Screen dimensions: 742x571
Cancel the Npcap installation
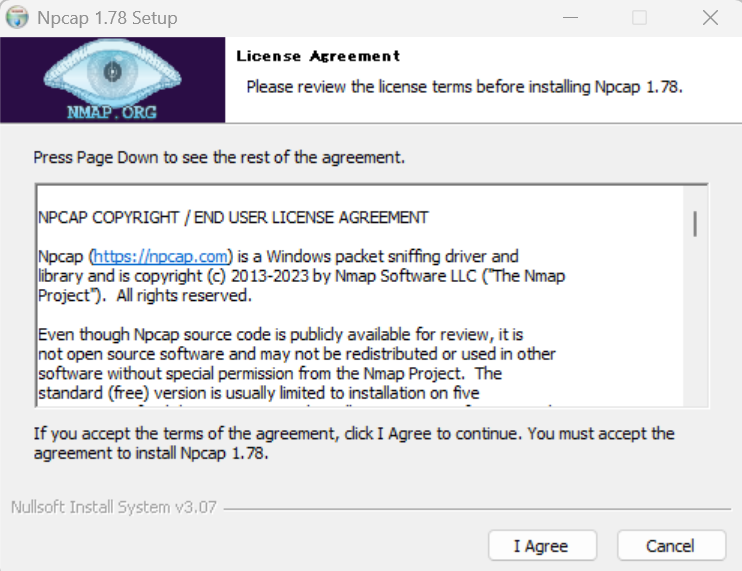(670, 545)
